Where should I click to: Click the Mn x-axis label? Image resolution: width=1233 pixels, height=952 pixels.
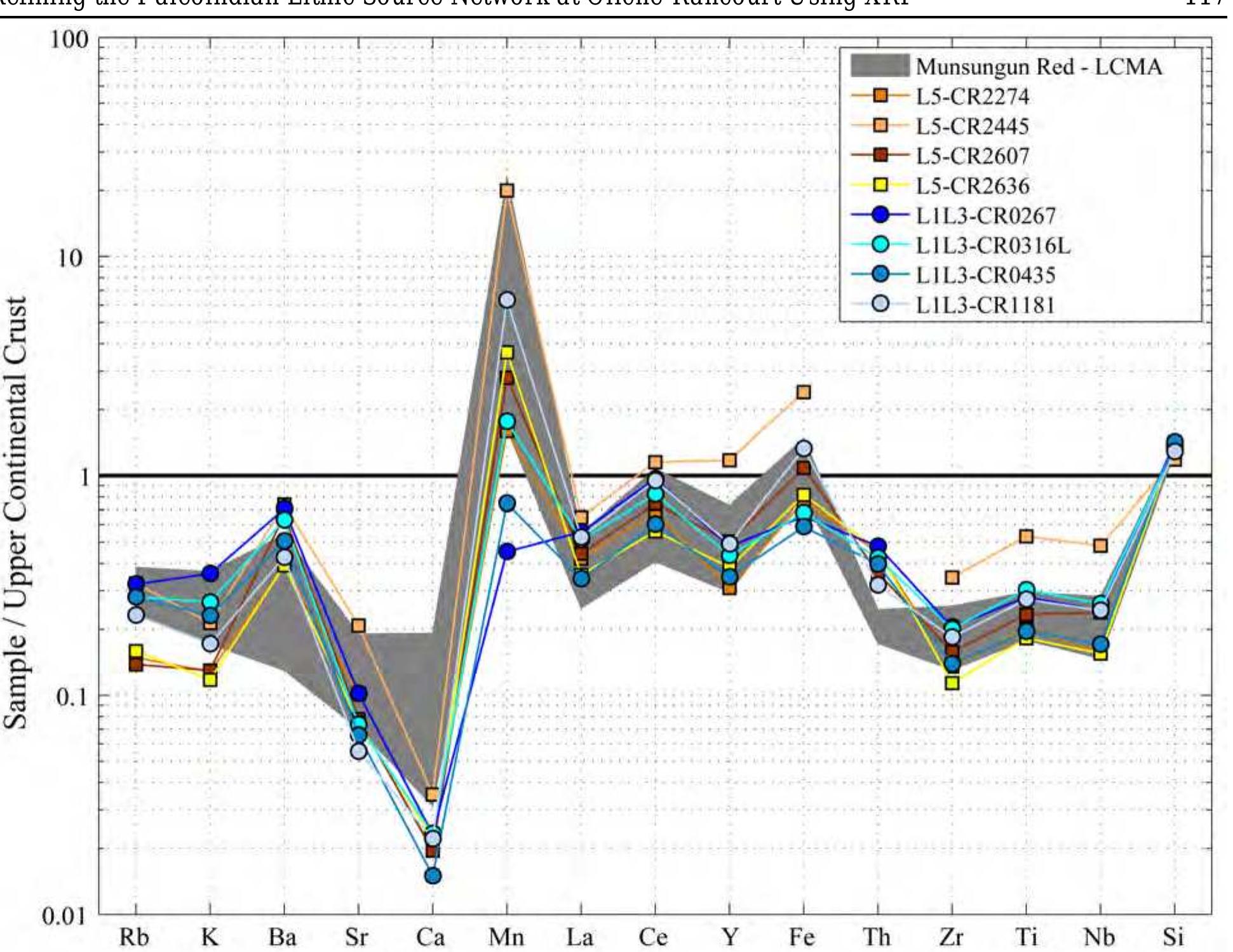coord(506,937)
